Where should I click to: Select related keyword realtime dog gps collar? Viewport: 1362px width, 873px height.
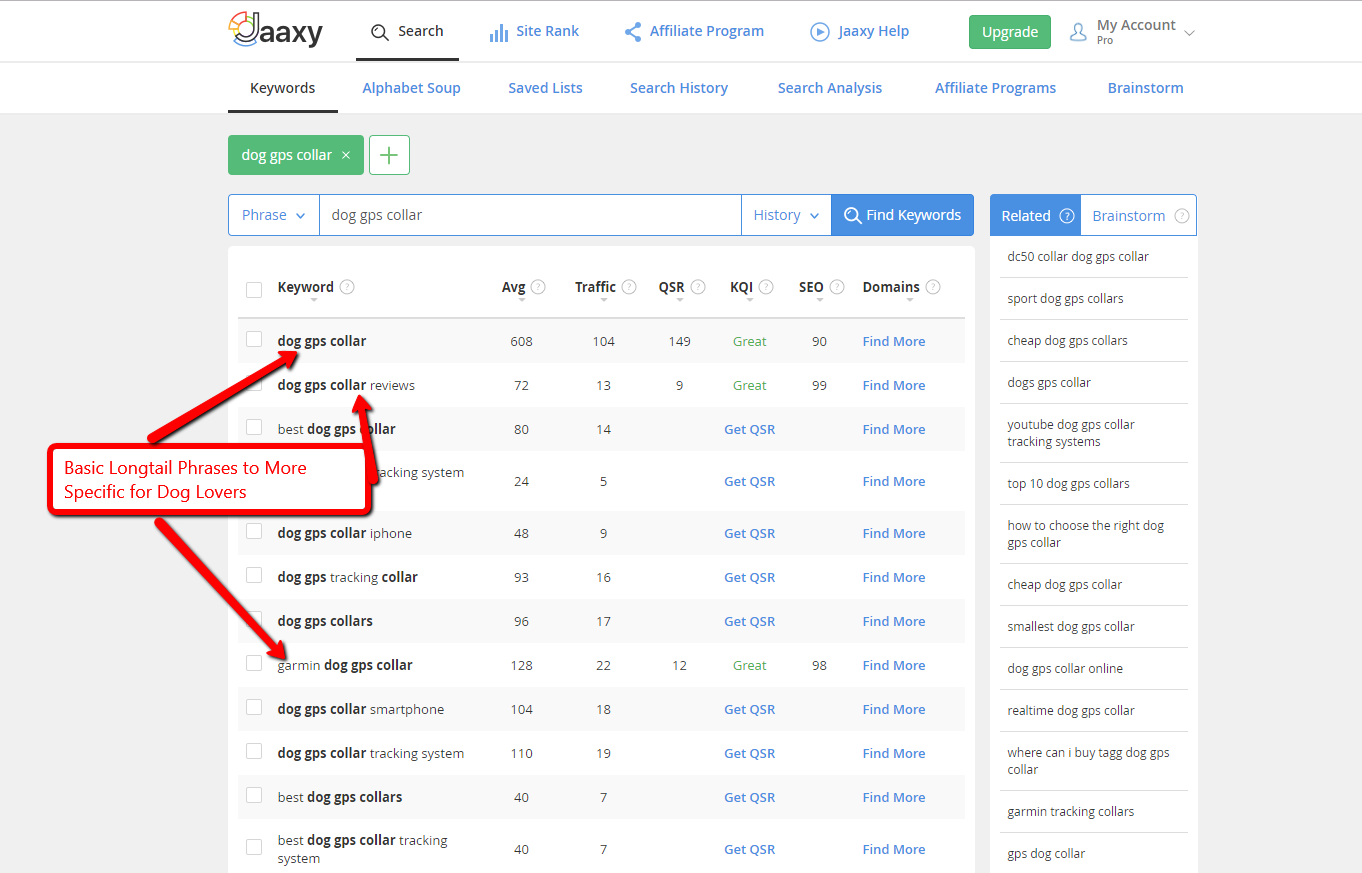(x=1071, y=710)
